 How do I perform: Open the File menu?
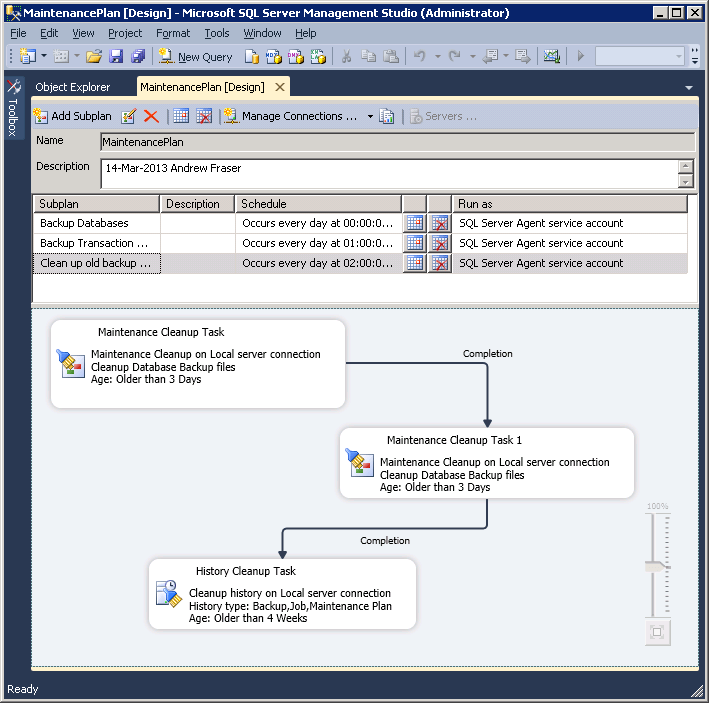(x=18, y=33)
